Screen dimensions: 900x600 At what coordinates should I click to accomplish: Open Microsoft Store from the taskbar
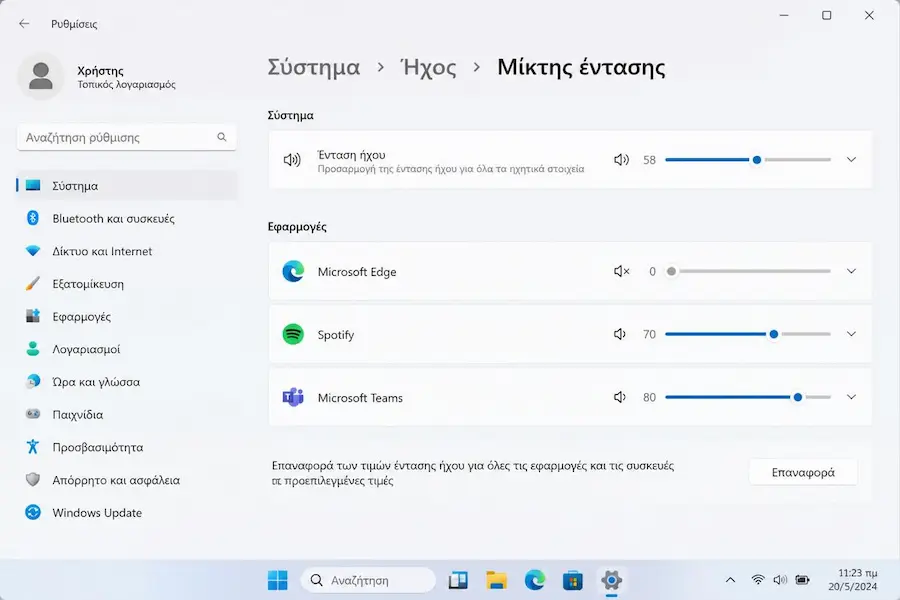point(573,580)
